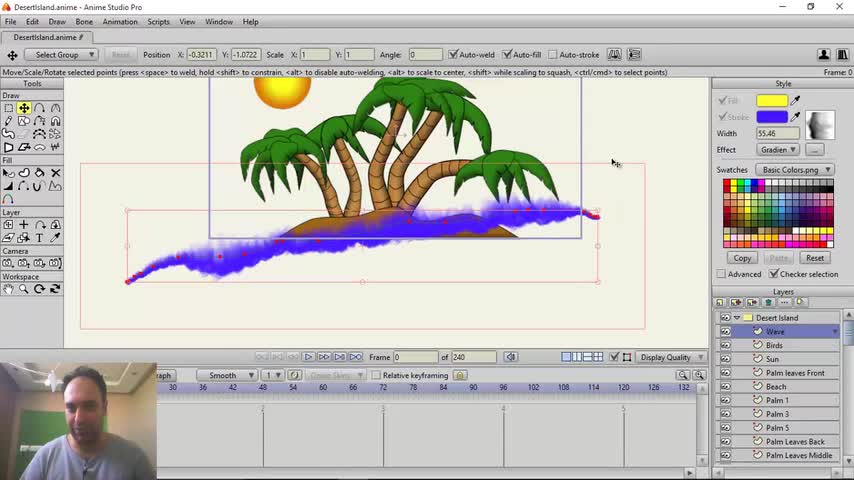The image size is (854, 480).
Task: Open the interval dropdown showing 1
Action: click(x=272, y=375)
